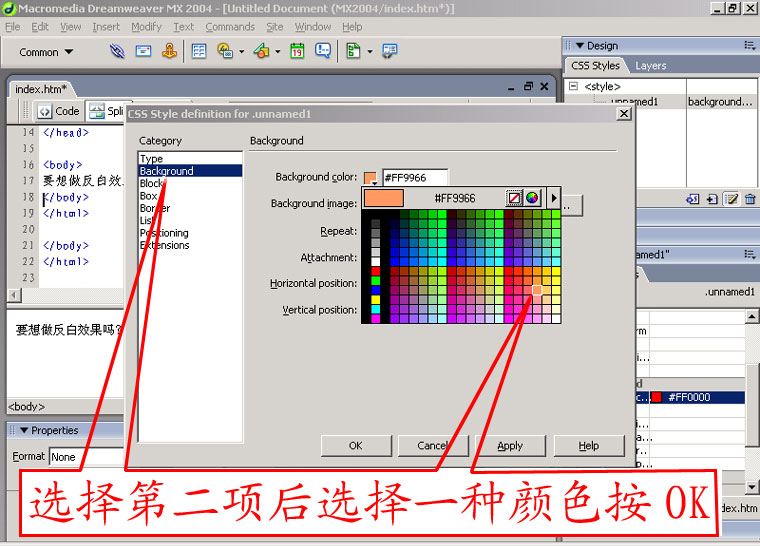Collapse the <style> tree node
This screenshot has width=760, height=546.
point(573,86)
